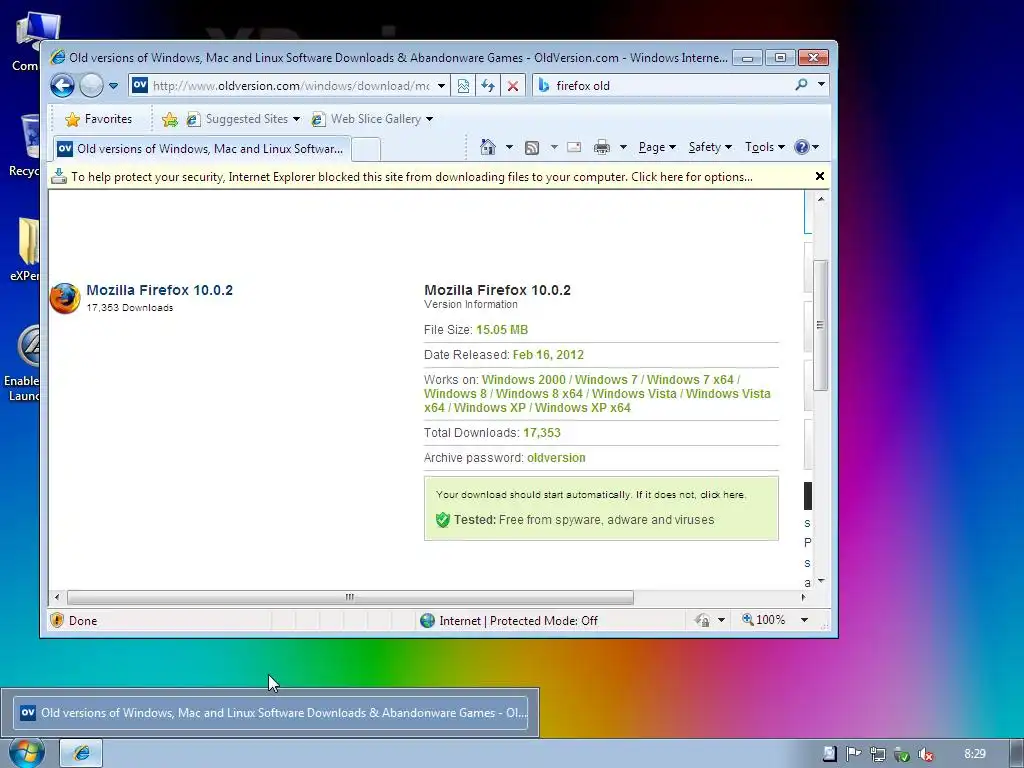
Task: Click the horizontal scrollbar left arrow
Action: (57, 597)
